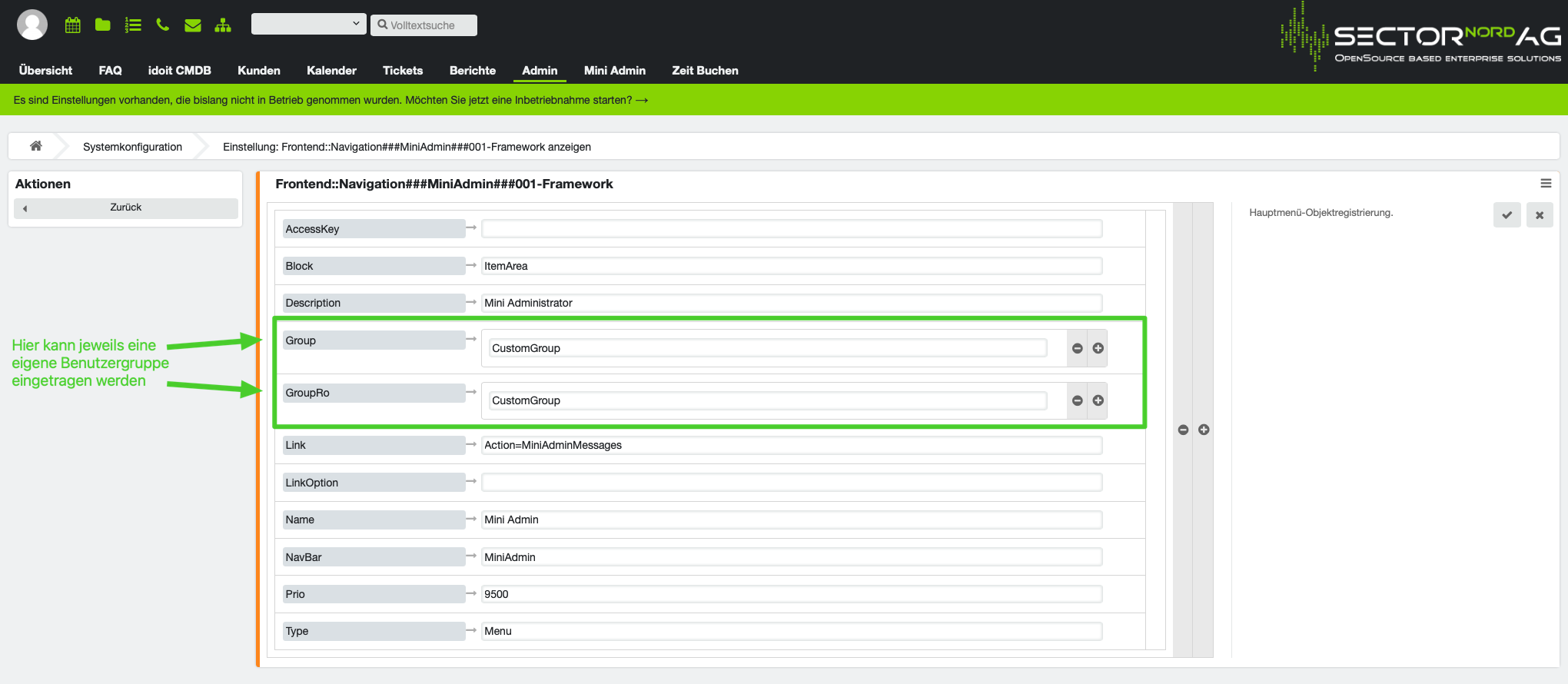Image resolution: width=1568 pixels, height=684 pixels.
Task: Open the idoit CMDB menu
Action: [x=180, y=70]
